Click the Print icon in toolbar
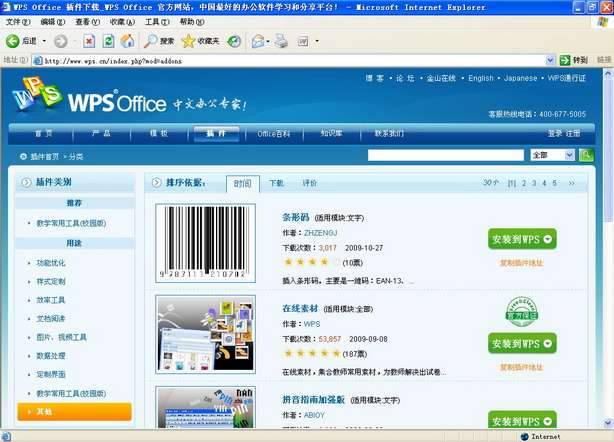Screen dimensions: 614x442 click(x=281, y=41)
